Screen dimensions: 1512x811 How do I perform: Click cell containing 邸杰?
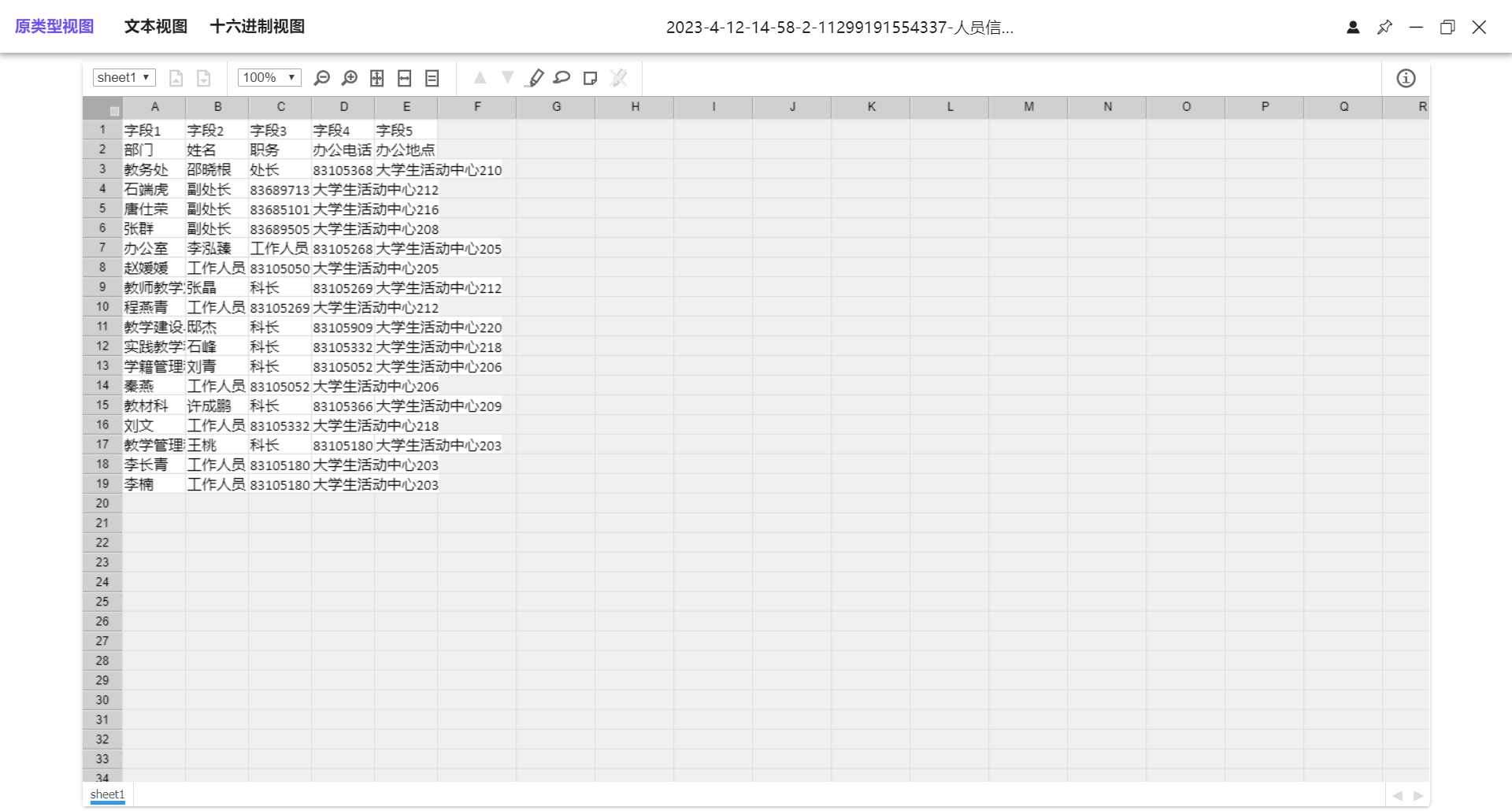click(217, 327)
